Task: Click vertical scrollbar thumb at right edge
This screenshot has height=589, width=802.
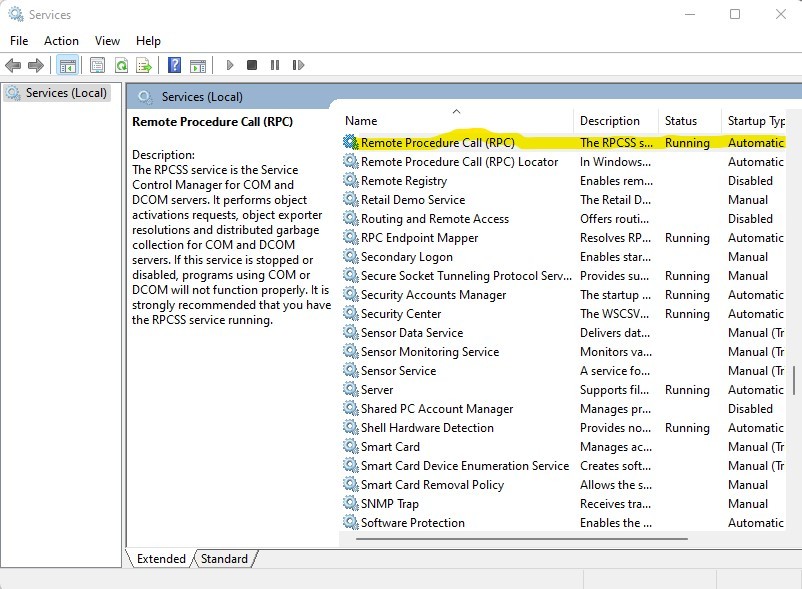Action: (x=793, y=380)
